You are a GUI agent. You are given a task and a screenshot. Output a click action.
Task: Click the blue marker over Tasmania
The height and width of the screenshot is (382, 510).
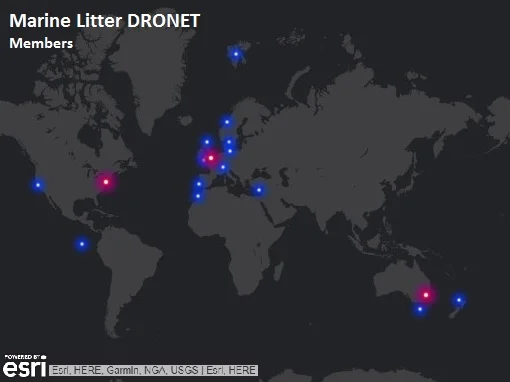(420, 309)
